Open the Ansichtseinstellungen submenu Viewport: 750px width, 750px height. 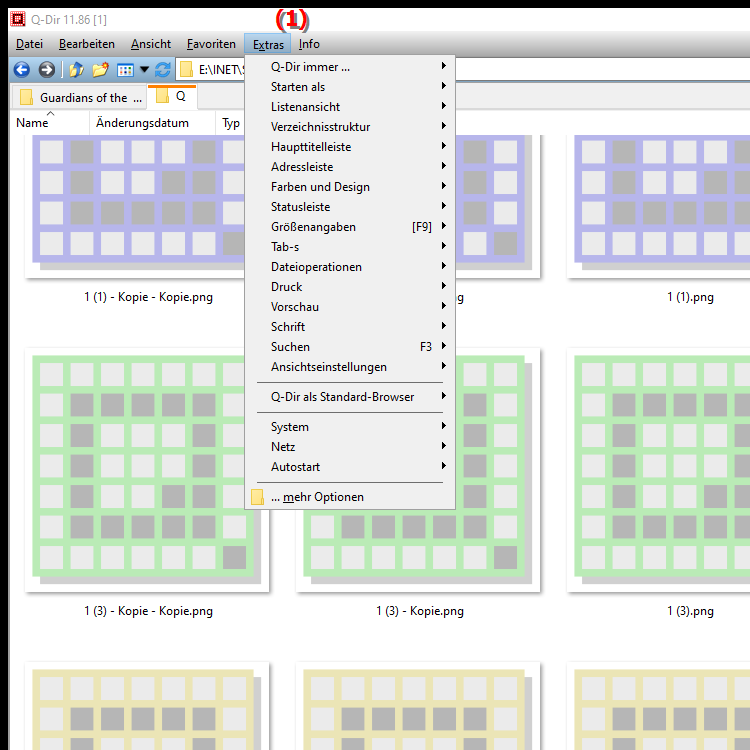click(350, 367)
